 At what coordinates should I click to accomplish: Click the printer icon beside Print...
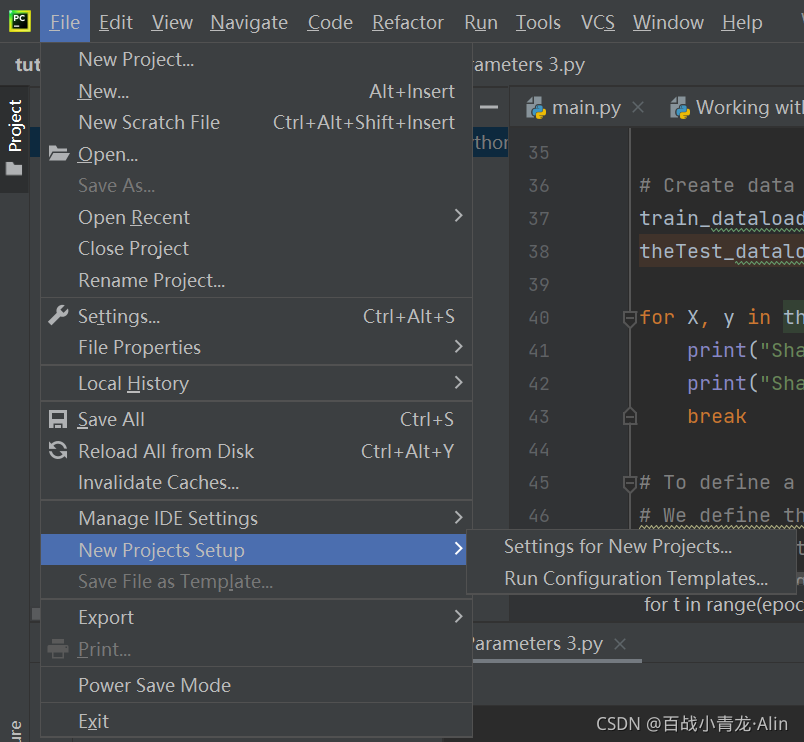coord(57,649)
